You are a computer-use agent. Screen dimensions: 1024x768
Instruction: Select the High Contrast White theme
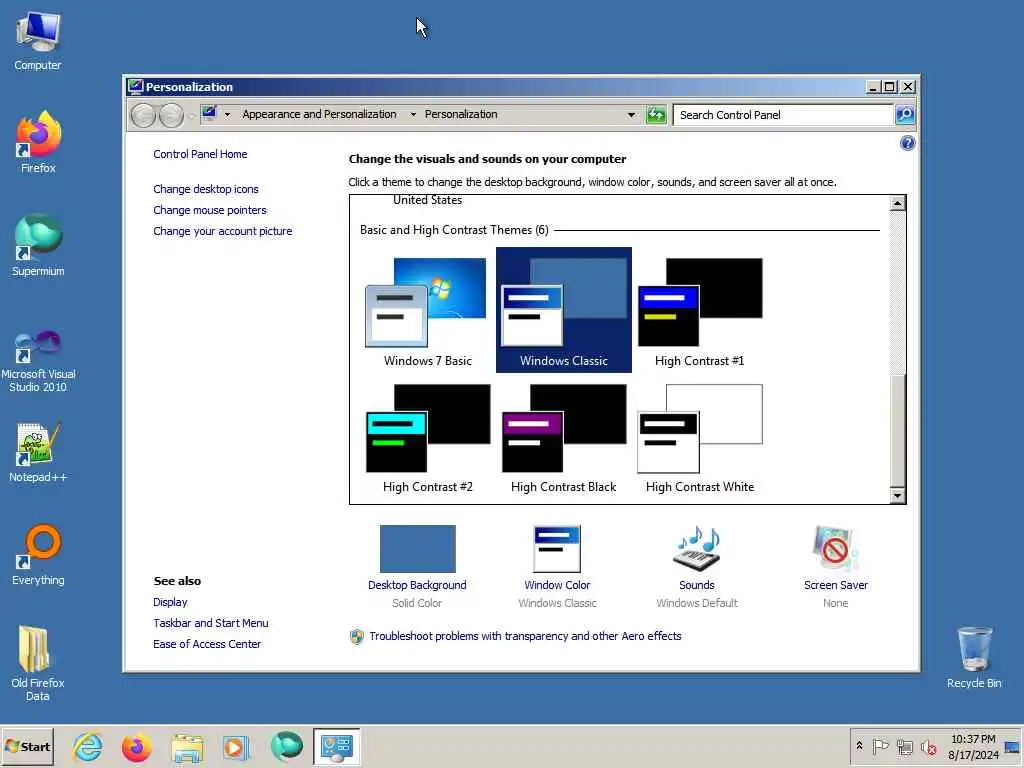click(699, 436)
